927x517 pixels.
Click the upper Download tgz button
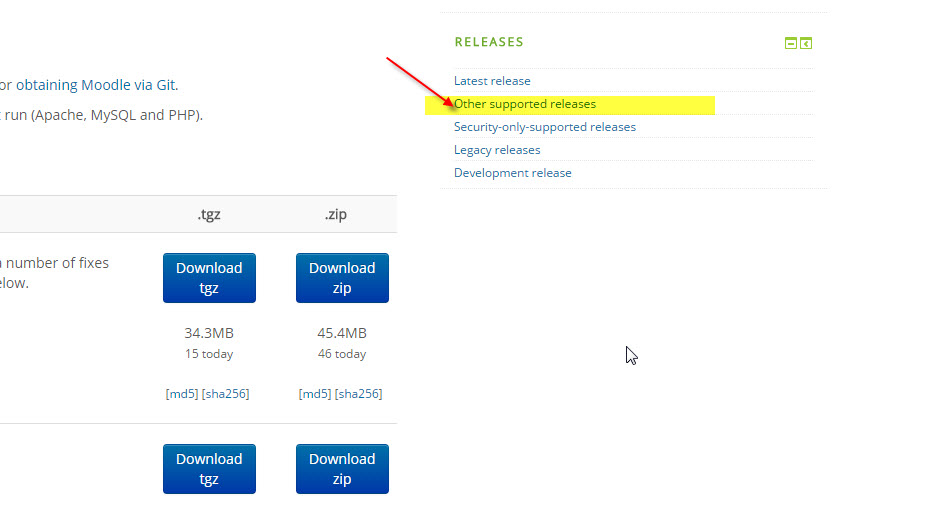209,277
